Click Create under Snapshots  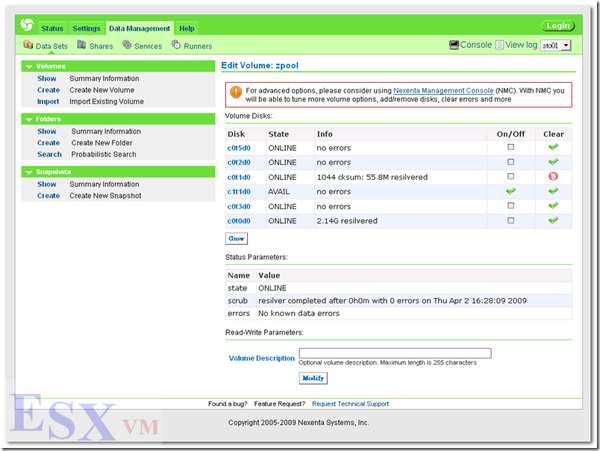coord(49,195)
